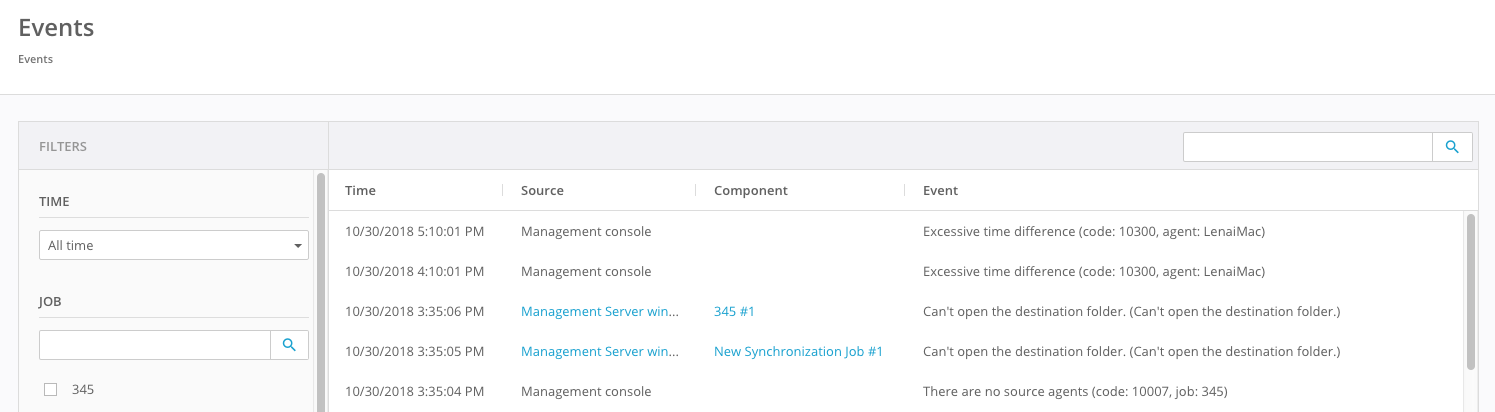1495x412 pixels.
Task: Click the Events breadcrumb link
Action: (x=35, y=59)
